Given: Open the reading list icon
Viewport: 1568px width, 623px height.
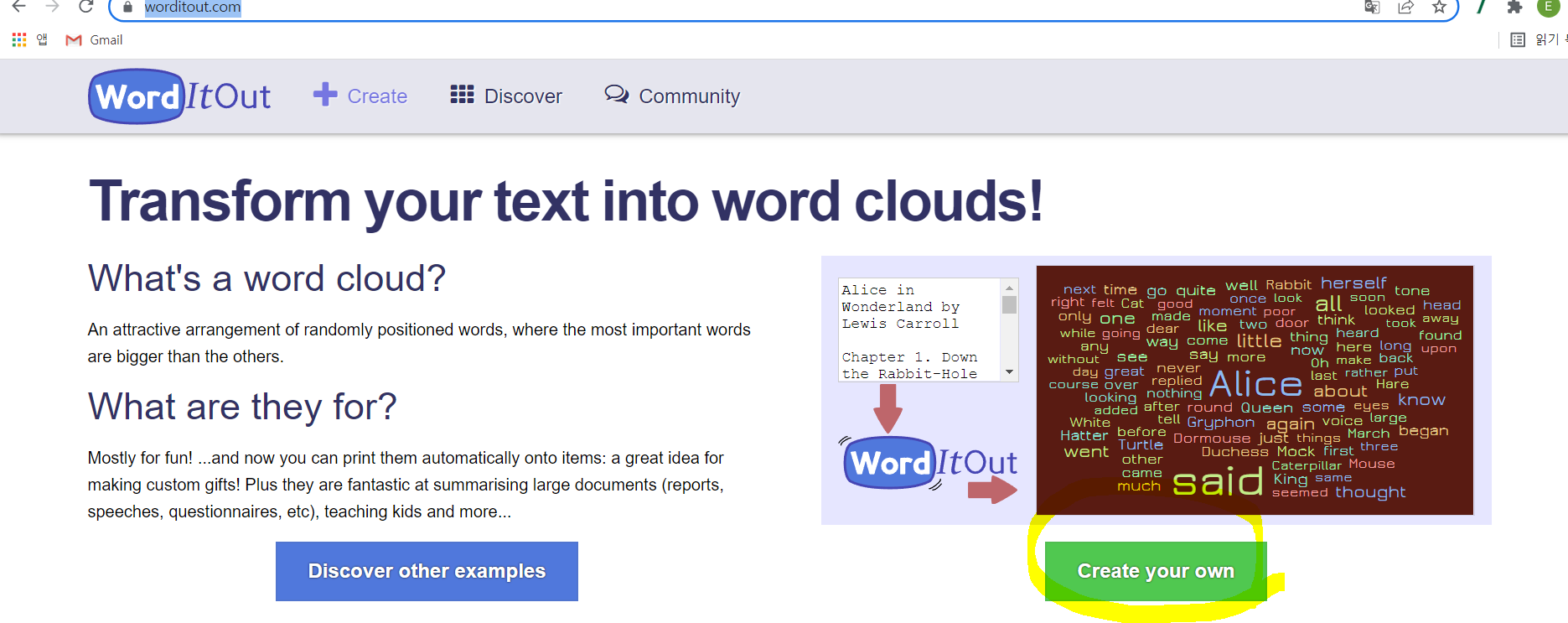Looking at the screenshot, I should click(x=1518, y=39).
